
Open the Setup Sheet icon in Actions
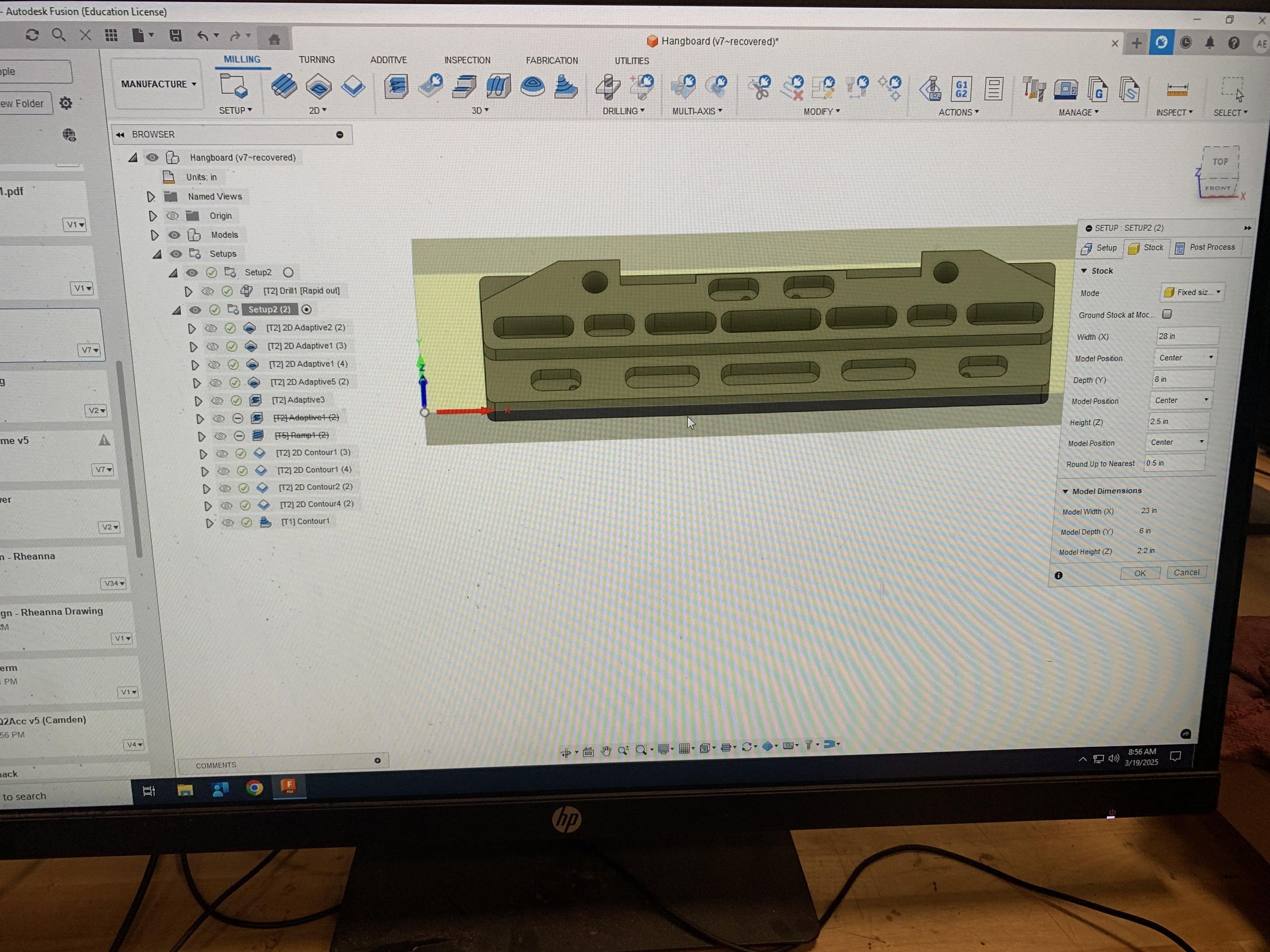993,89
